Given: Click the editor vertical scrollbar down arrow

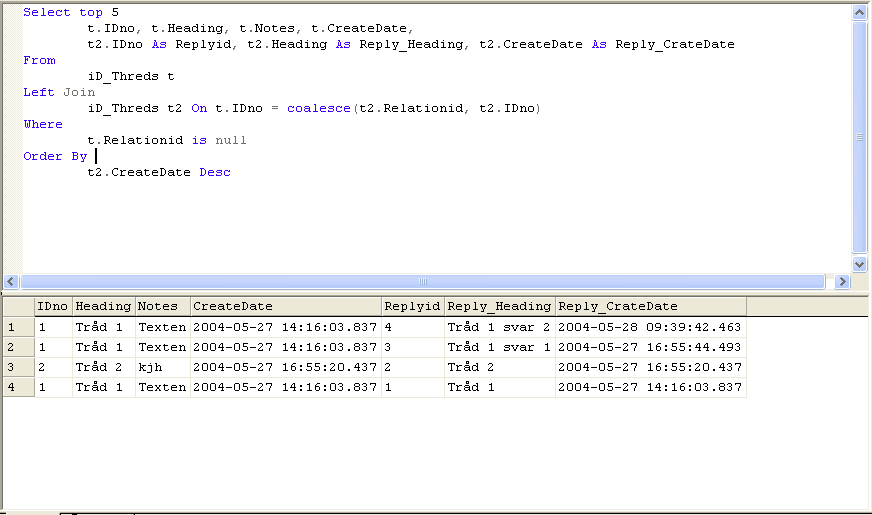Looking at the screenshot, I should point(859,264).
